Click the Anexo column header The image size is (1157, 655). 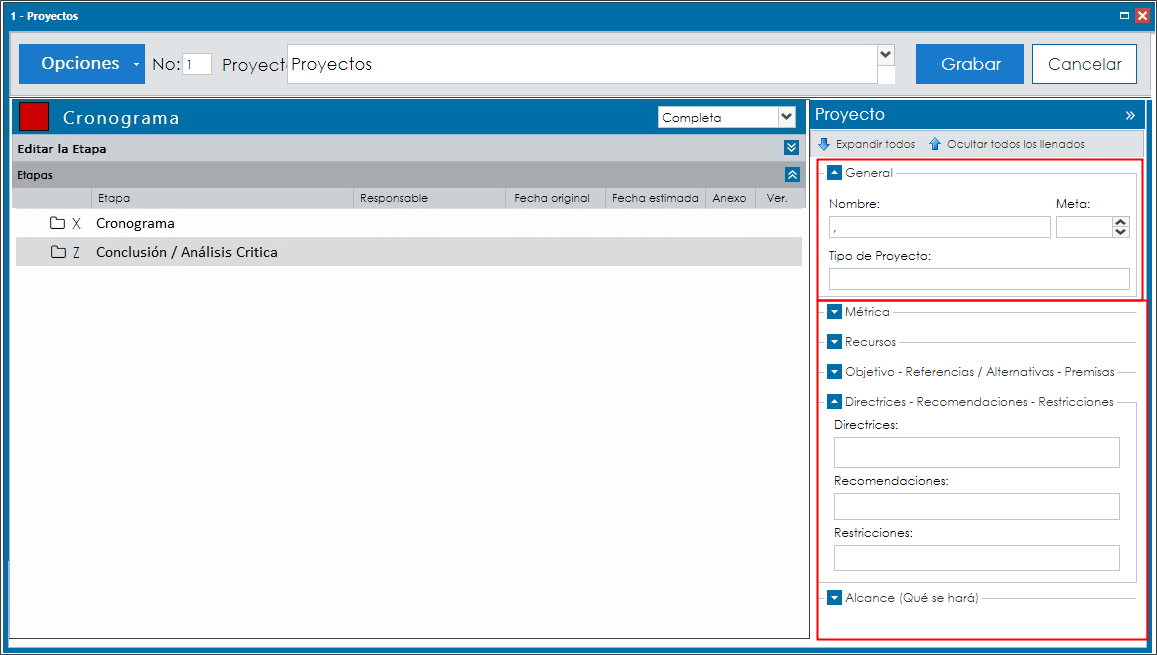(730, 198)
